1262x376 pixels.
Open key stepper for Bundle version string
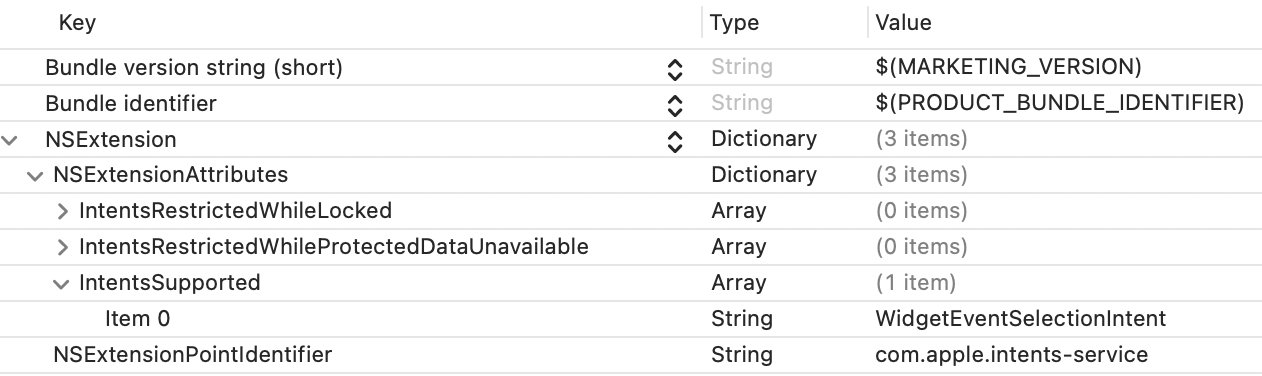click(675, 68)
